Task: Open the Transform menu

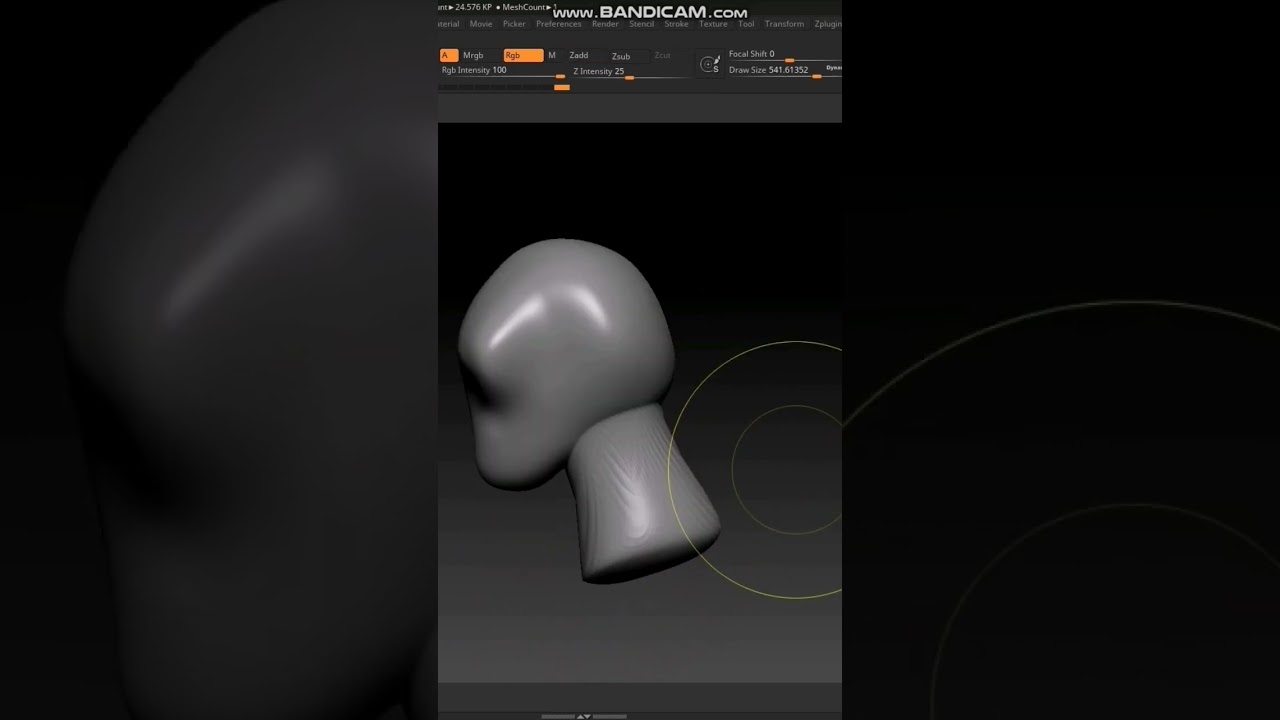Action: point(784,24)
